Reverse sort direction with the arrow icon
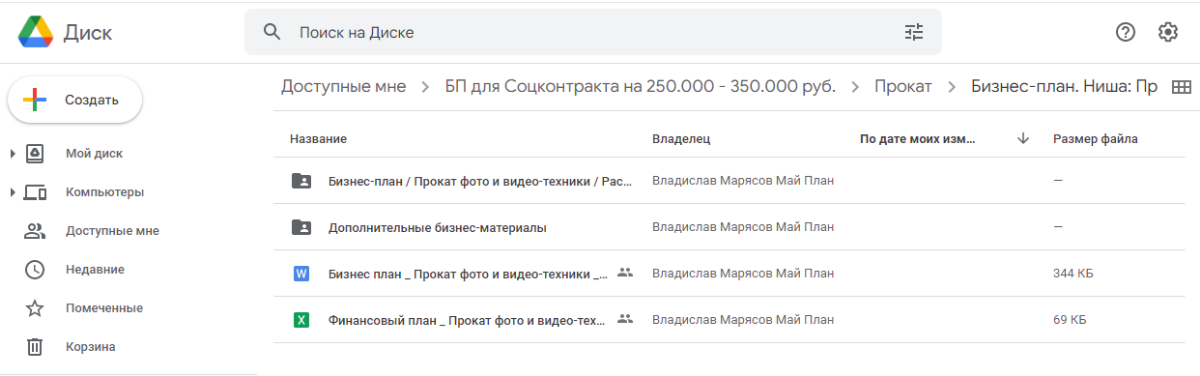 pyautogui.click(x=1022, y=139)
